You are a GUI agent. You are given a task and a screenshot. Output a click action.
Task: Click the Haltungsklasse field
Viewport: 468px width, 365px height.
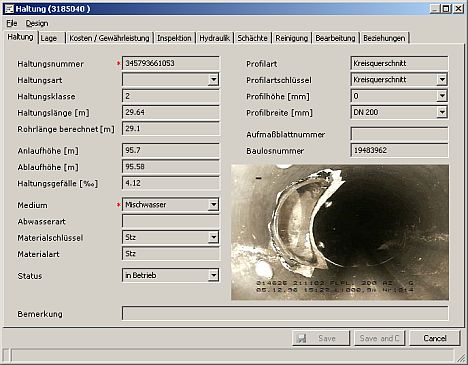coord(171,96)
